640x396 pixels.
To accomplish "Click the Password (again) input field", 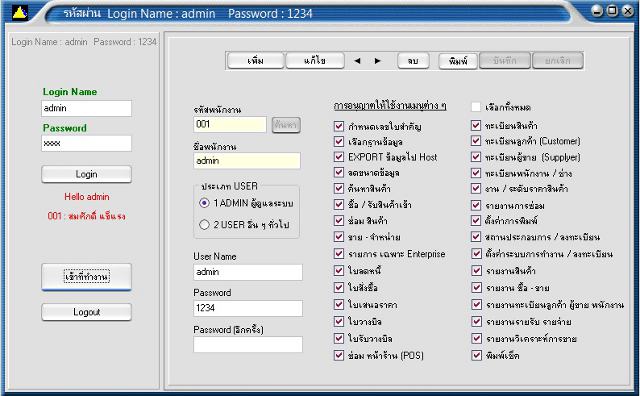I will coord(248,344).
